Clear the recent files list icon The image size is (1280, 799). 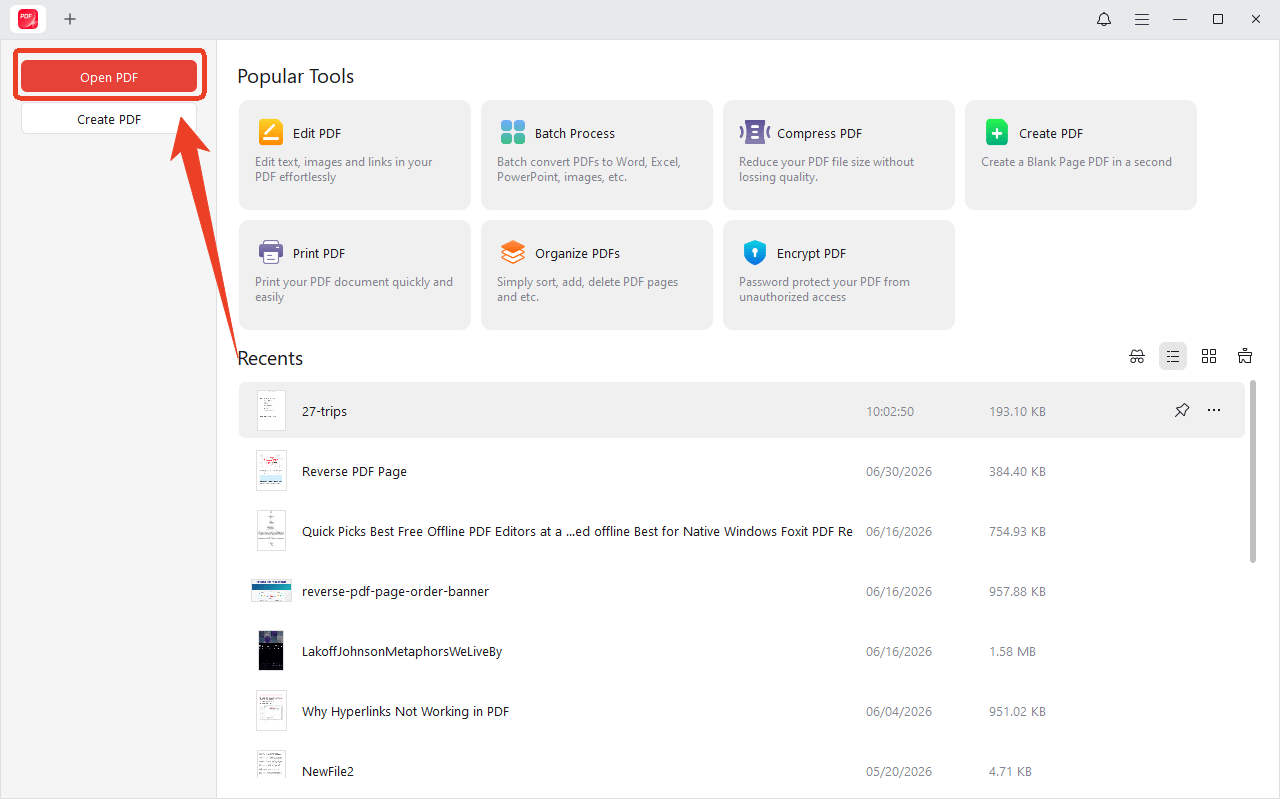(1245, 356)
